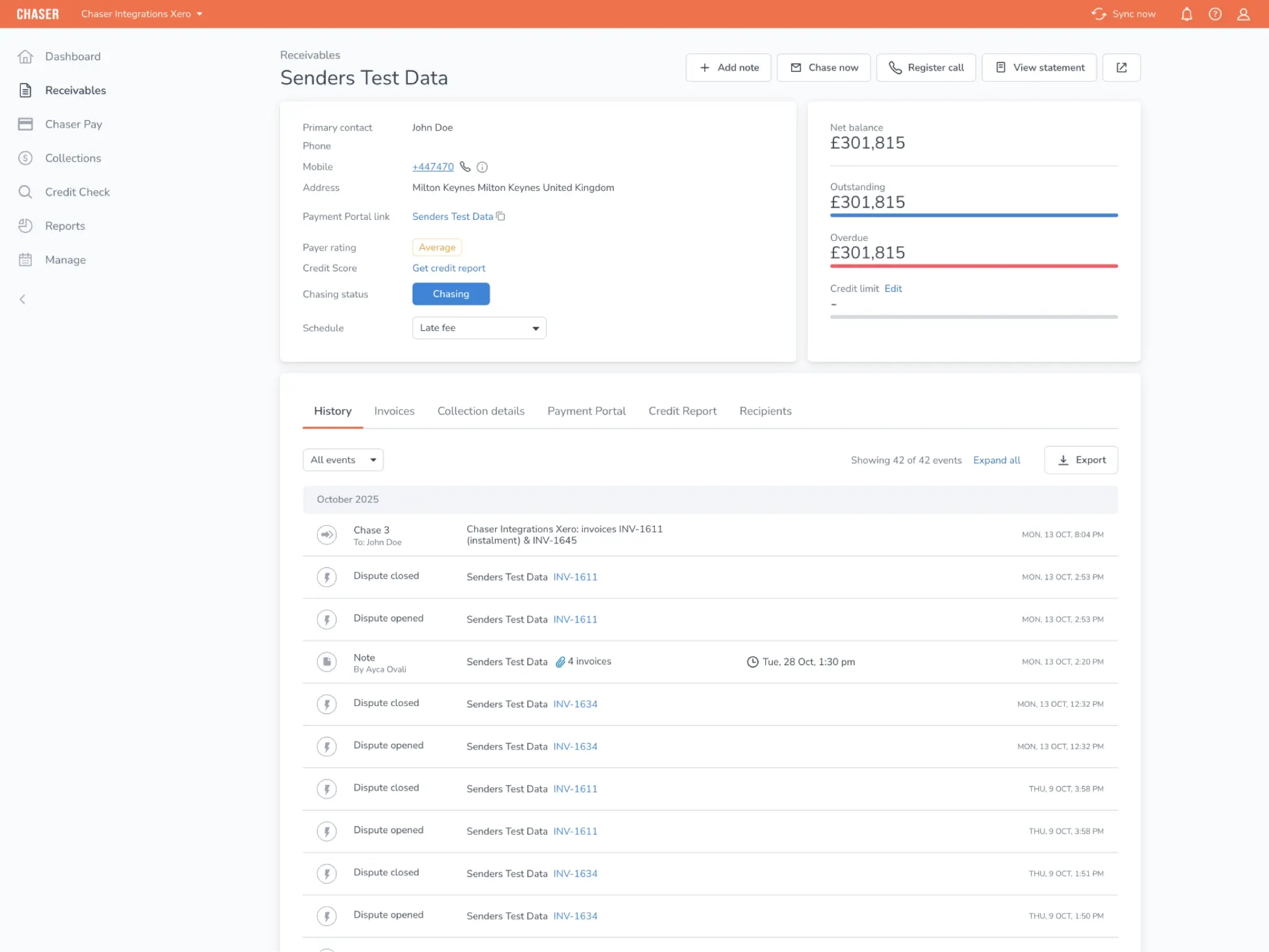Open the Chaser Integrations Xero organization dropdown
Screen dimensions: 1269x952
[x=142, y=14]
